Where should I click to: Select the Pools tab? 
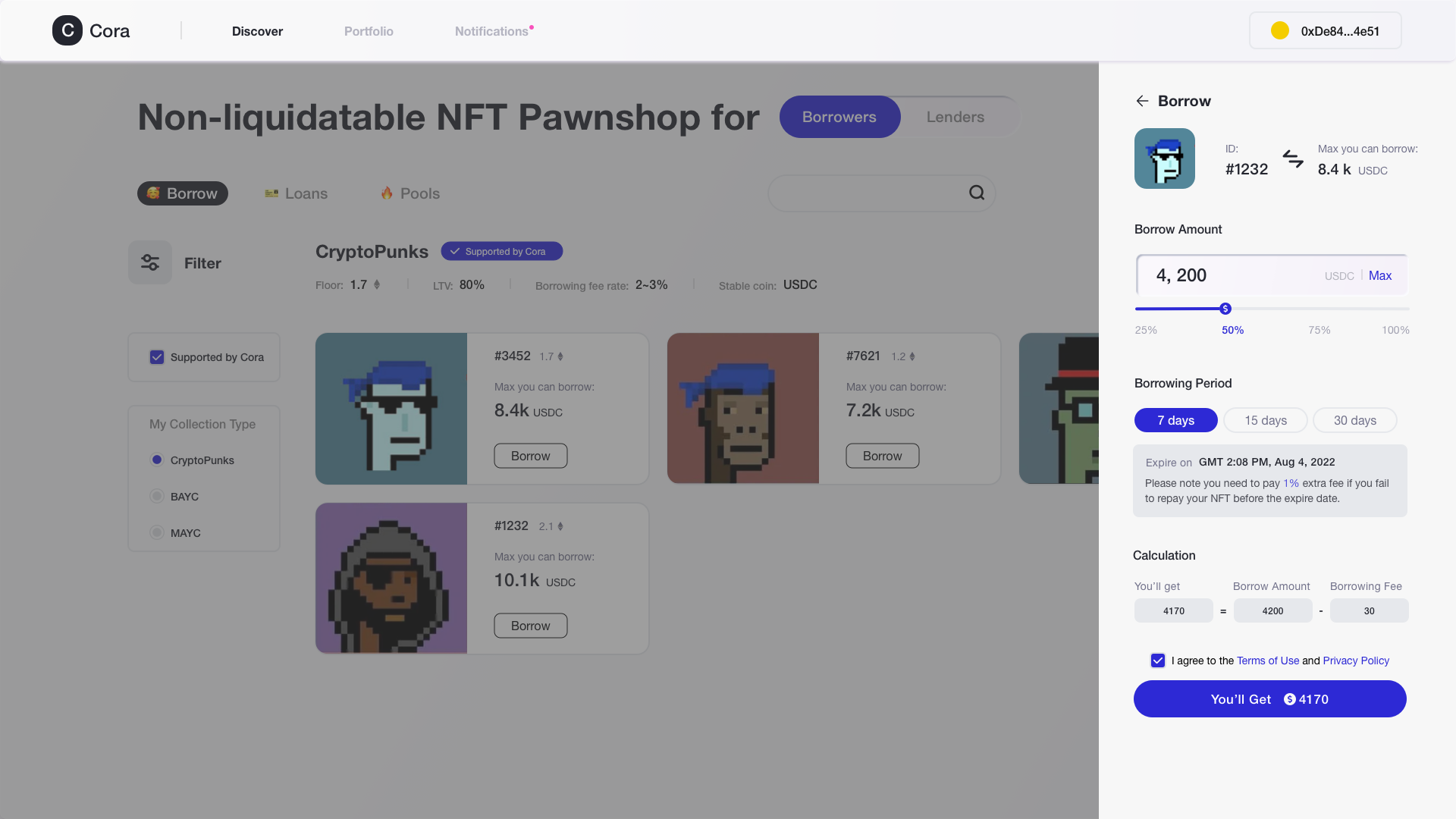point(410,193)
